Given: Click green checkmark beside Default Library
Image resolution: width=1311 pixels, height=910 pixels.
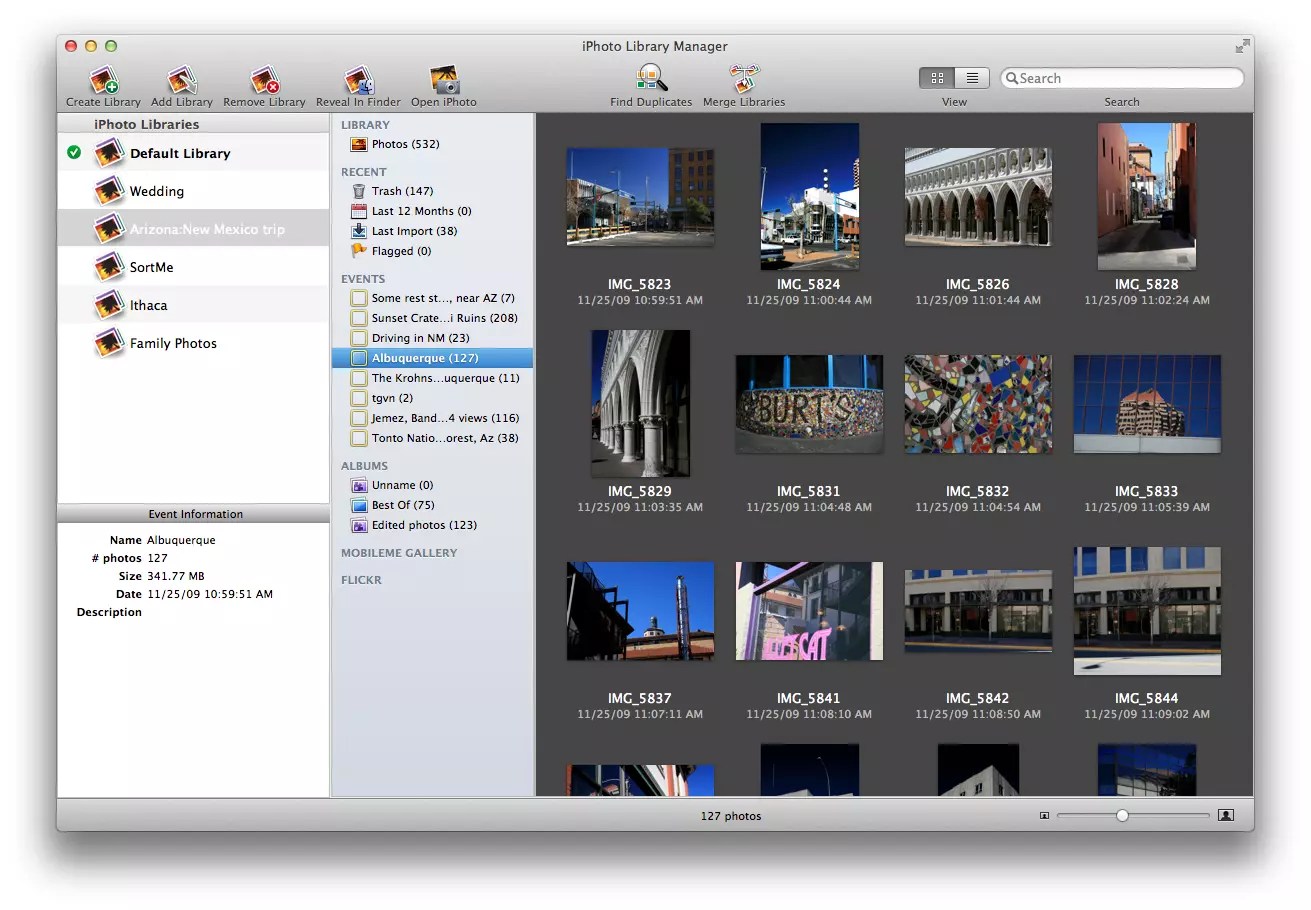Looking at the screenshot, I should coord(74,153).
